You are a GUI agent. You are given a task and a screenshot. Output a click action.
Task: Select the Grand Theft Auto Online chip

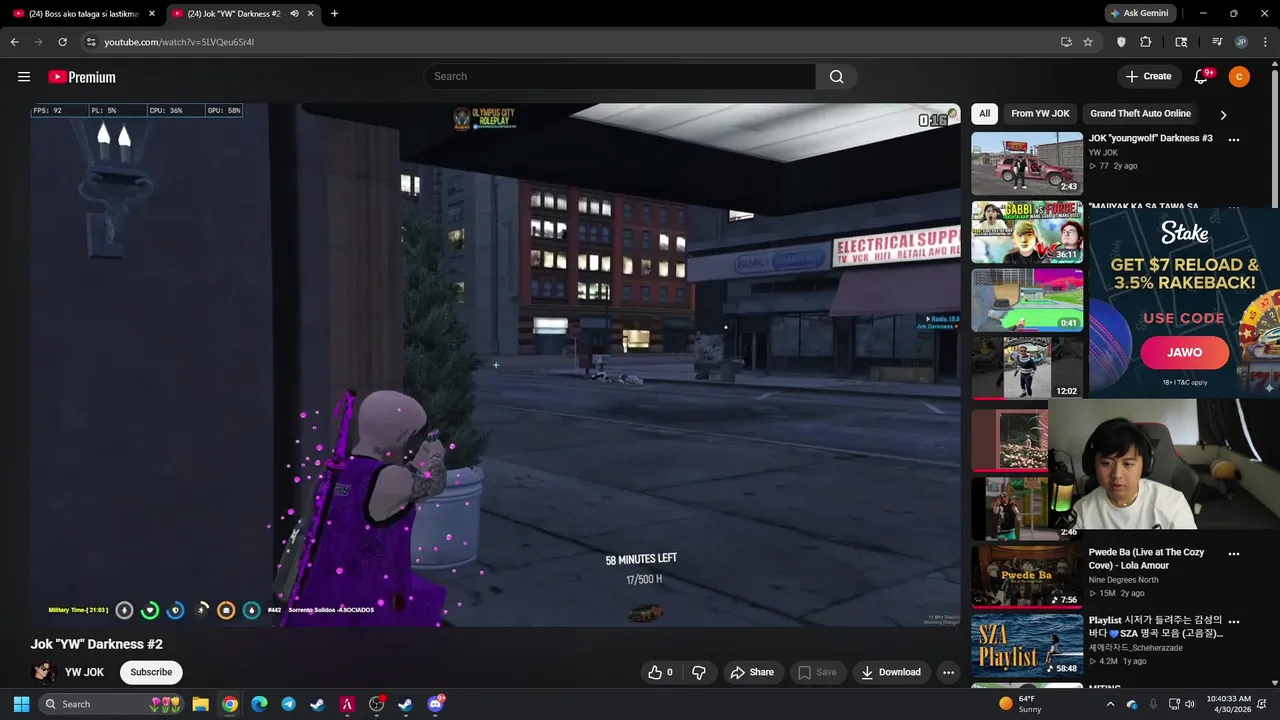(x=1140, y=113)
